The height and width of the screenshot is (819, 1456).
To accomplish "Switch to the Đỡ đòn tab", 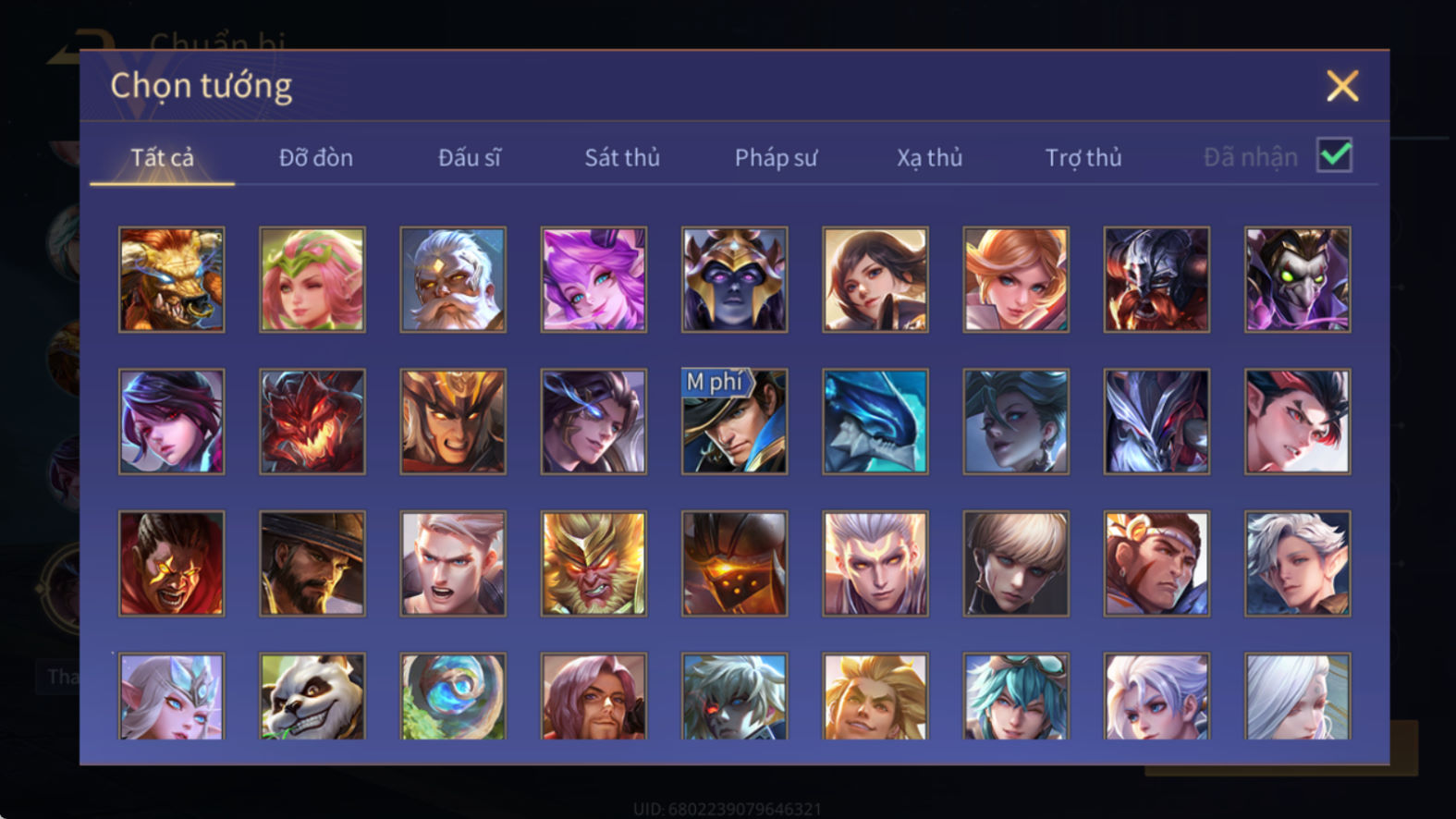I will (316, 157).
